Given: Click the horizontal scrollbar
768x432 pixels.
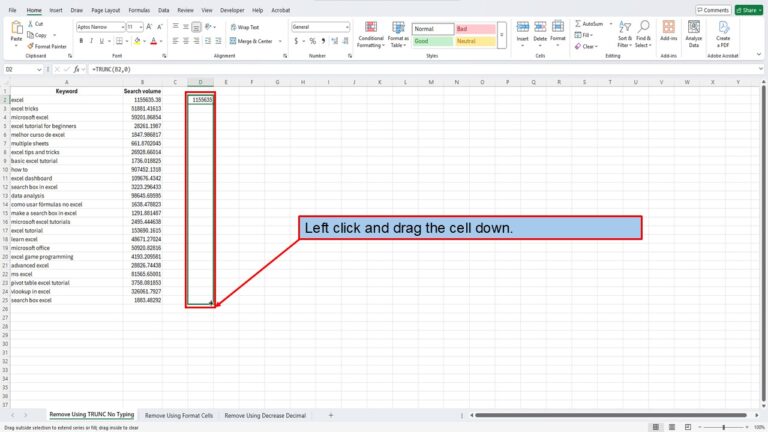Looking at the screenshot, I should pyautogui.click(x=610, y=415).
